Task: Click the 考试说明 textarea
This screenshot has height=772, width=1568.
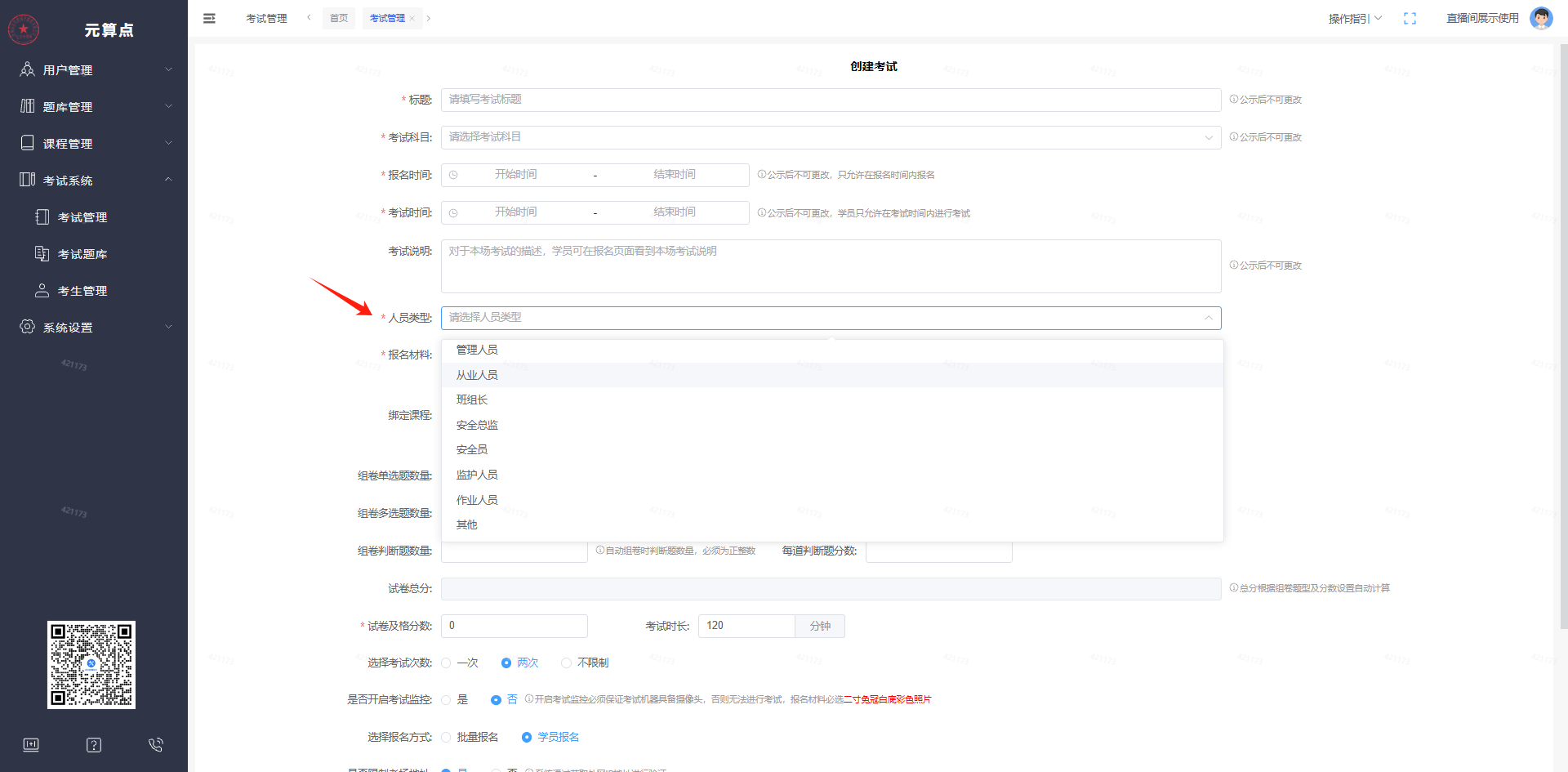Action: point(831,266)
